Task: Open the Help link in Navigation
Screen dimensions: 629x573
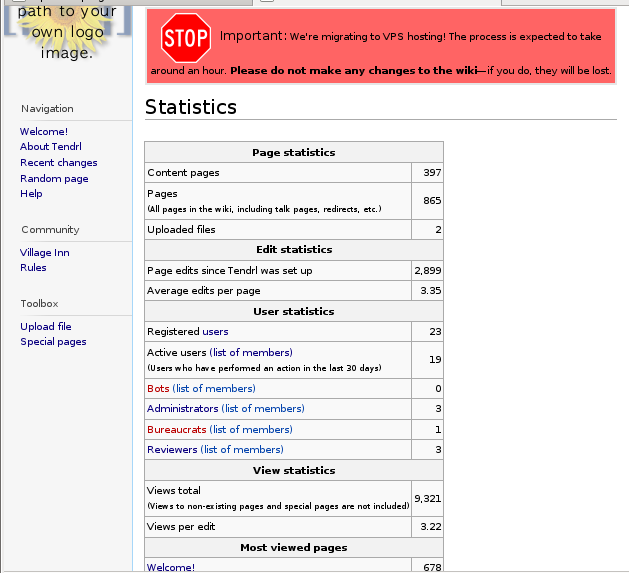Action: coord(31,194)
